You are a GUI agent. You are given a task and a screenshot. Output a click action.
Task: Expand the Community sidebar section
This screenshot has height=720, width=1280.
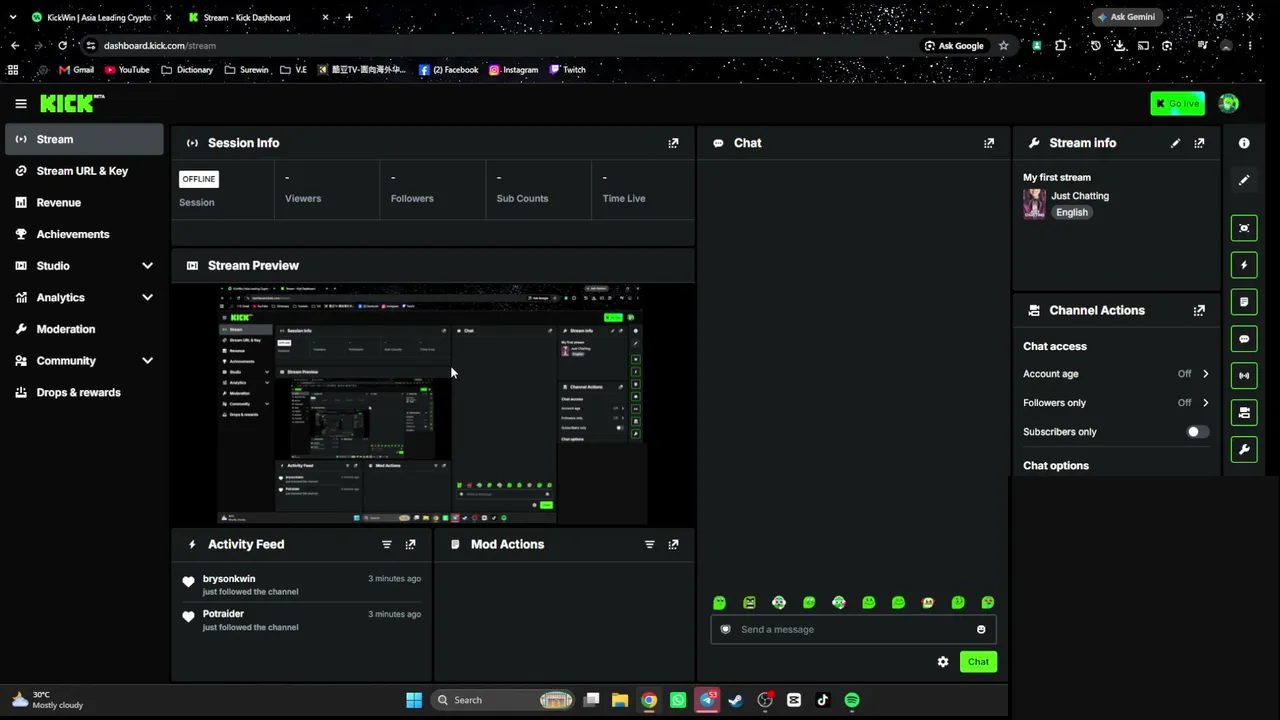[x=147, y=361]
